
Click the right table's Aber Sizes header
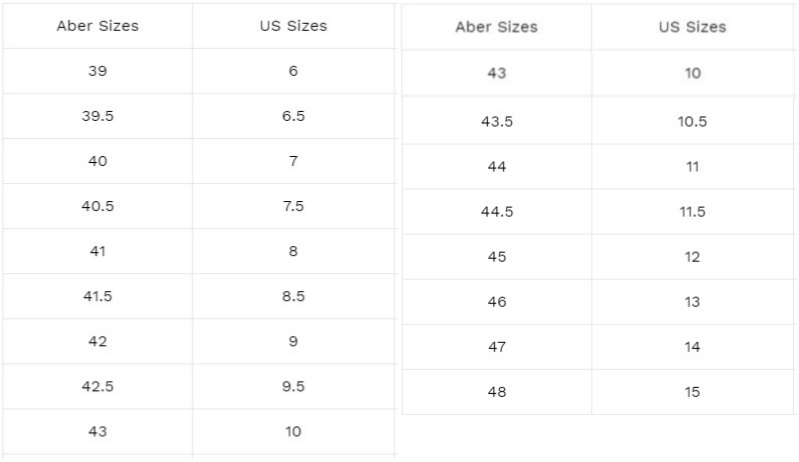click(496, 28)
